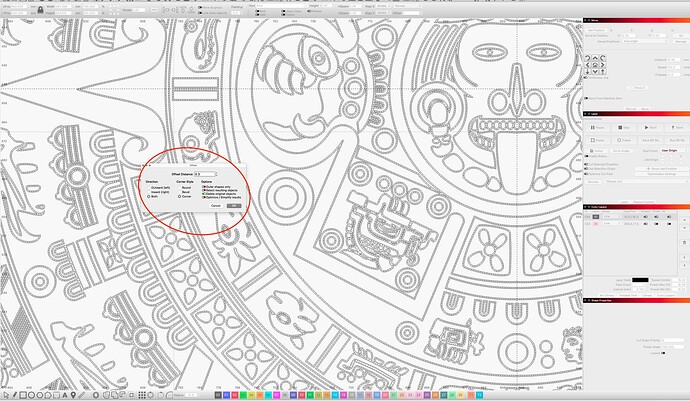The height and width of the screenshot is (401, 690).
Task: Open the Start From dropdown
Action: (x=672, y=151)
